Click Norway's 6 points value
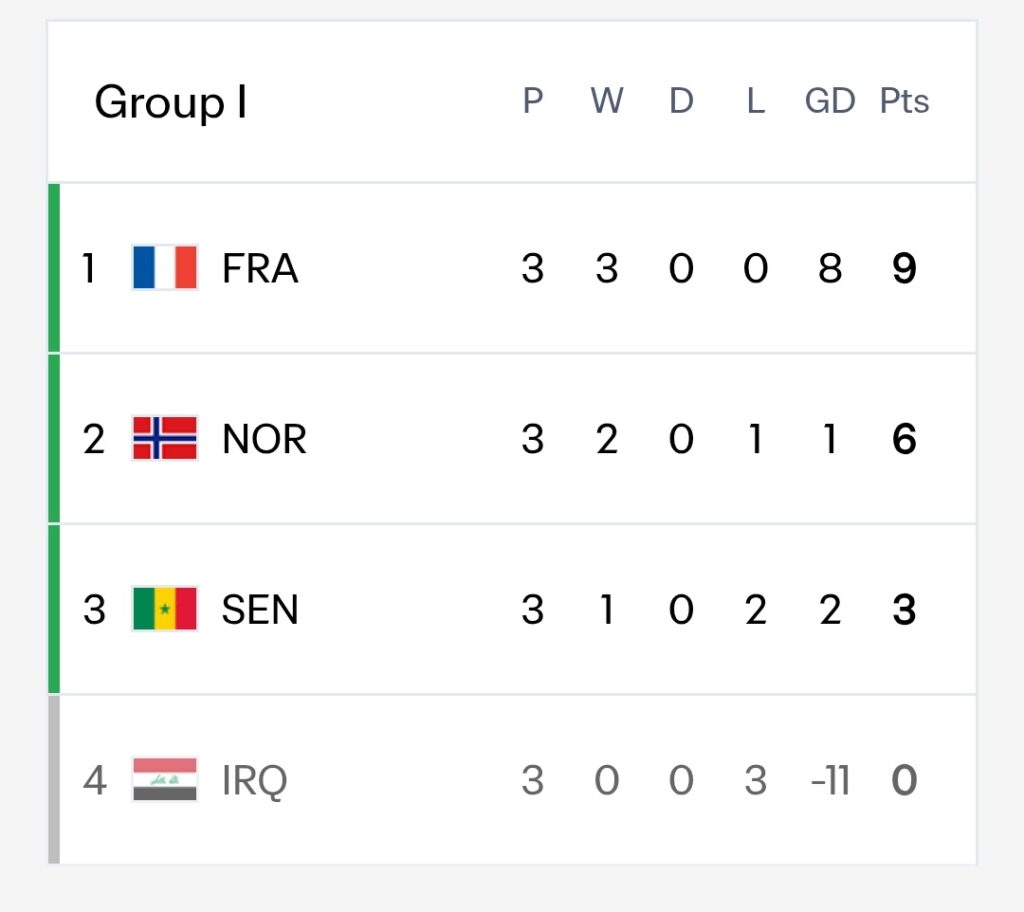 (x=904, y=439)
